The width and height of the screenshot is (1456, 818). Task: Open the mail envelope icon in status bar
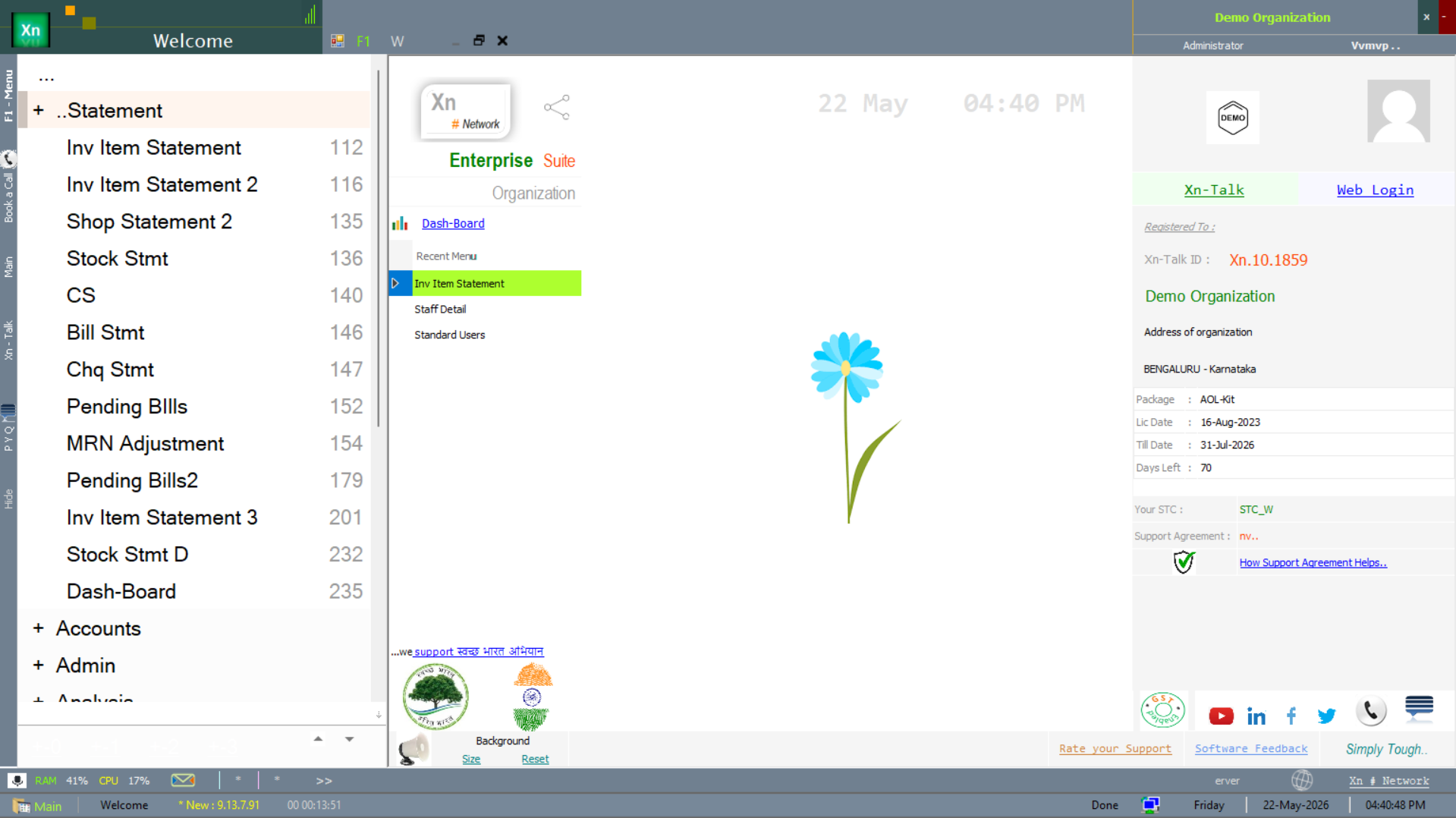tap(183, 780)
